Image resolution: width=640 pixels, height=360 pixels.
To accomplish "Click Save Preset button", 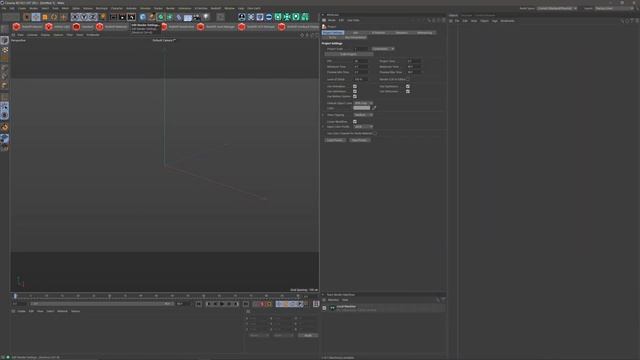I will [x=360, y=140].
